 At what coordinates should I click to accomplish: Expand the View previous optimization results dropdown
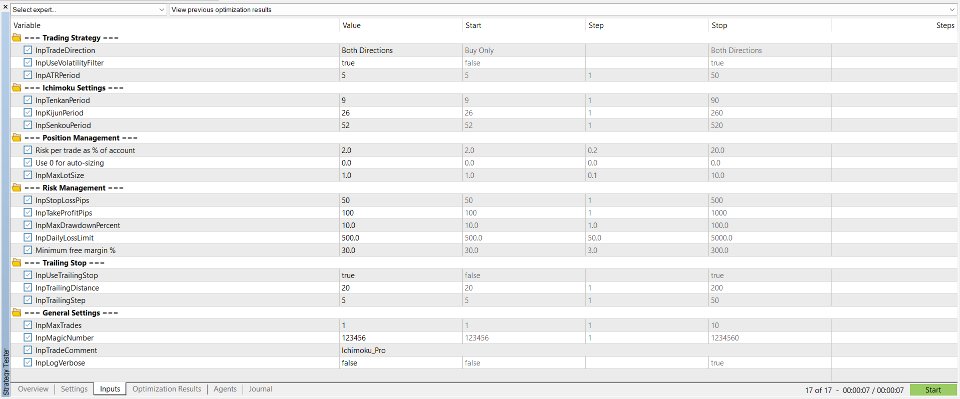pyautogui.click(x=563, y=10)
